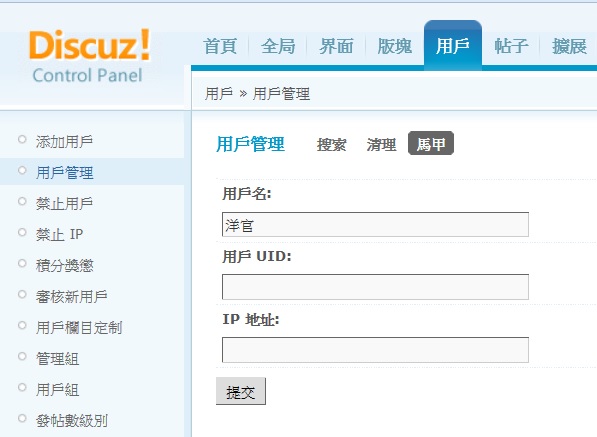Go to the 版塊 tab
The width and height of the screenshot is (597, 437).
tap(394, 46)
